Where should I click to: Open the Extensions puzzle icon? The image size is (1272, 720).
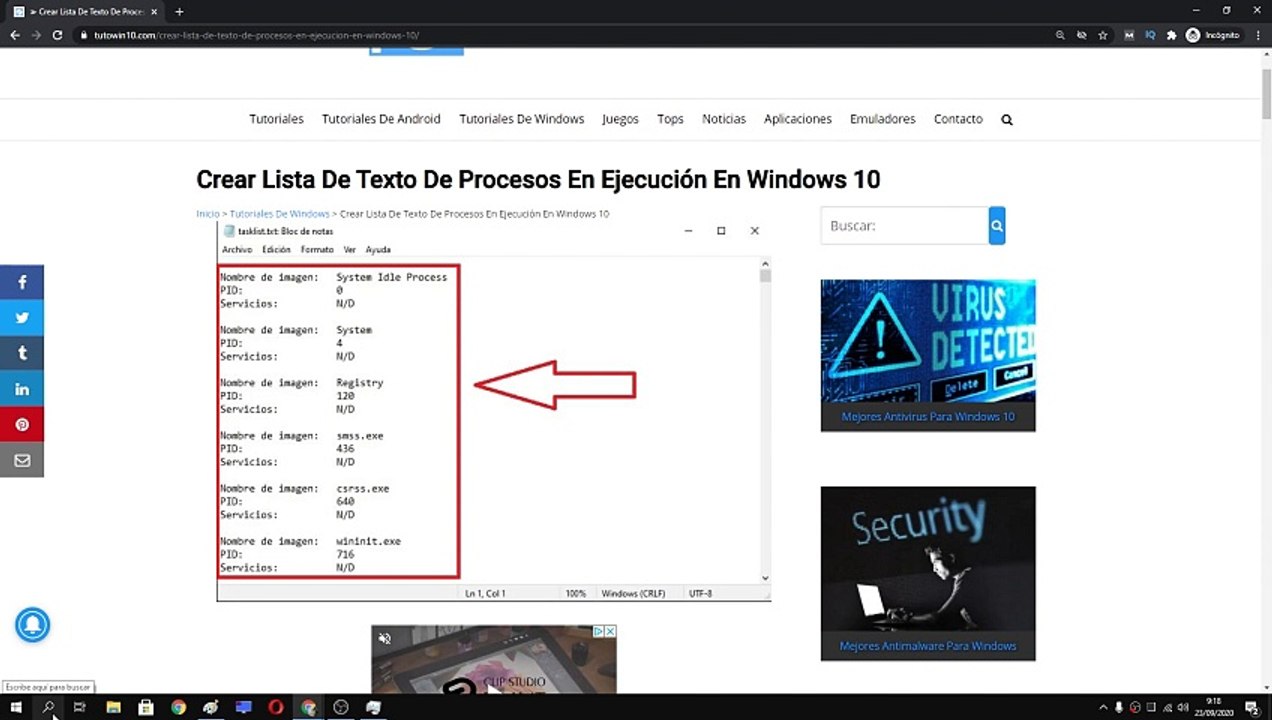(x=1171, y=35)
